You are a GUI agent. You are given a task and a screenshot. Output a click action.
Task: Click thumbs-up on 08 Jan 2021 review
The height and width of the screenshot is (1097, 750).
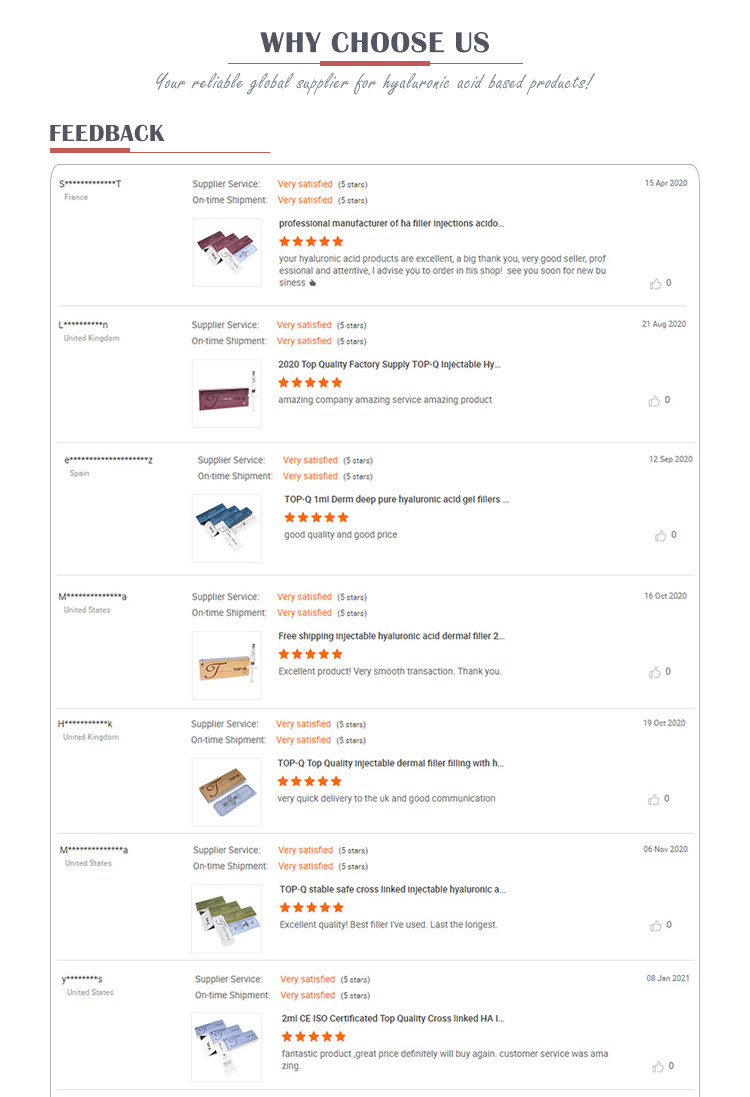point(658,1066)
